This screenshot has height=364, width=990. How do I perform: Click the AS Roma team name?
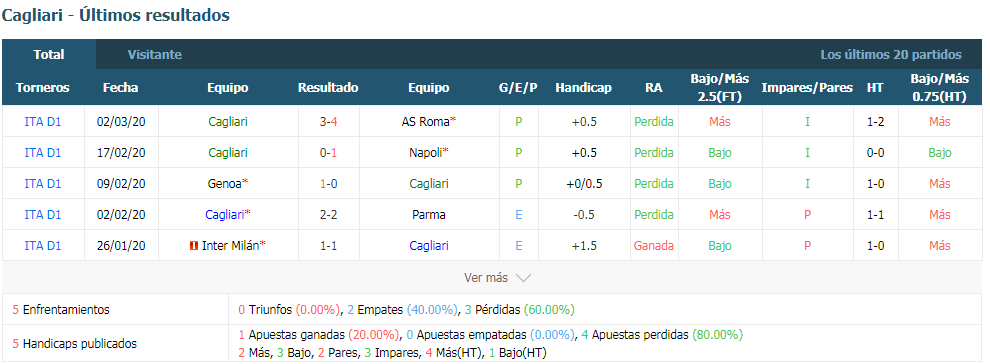point(426,122)
